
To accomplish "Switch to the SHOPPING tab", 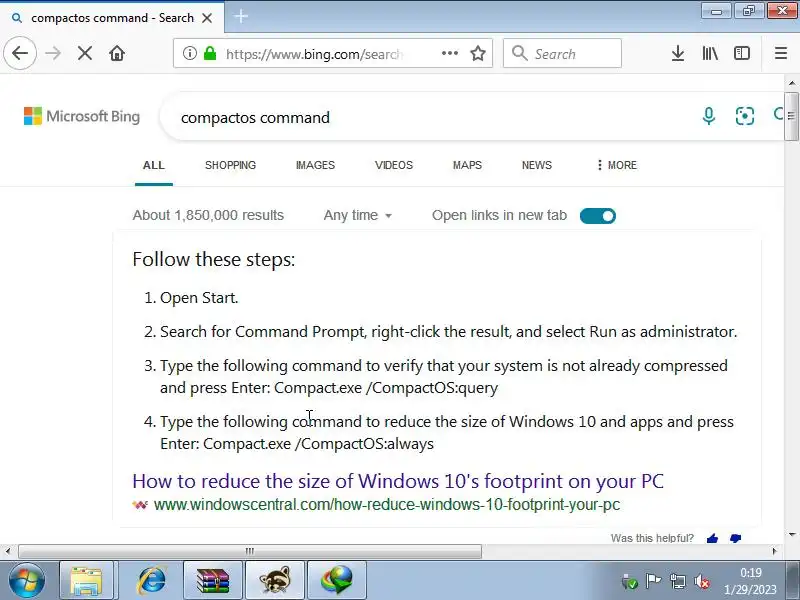I will pyautogui.click(x=230, y=165).
